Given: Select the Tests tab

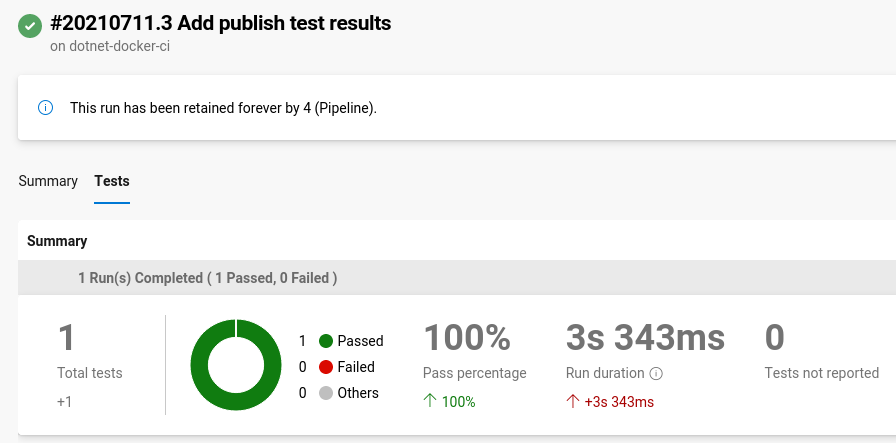Looking at the screenshot, I should coord(112,181).
